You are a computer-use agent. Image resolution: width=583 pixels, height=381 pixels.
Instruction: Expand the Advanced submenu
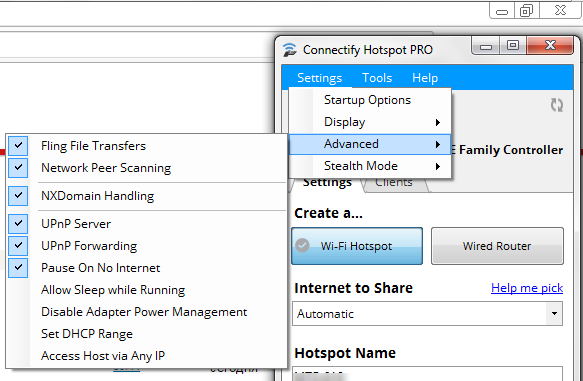point(370,144)
